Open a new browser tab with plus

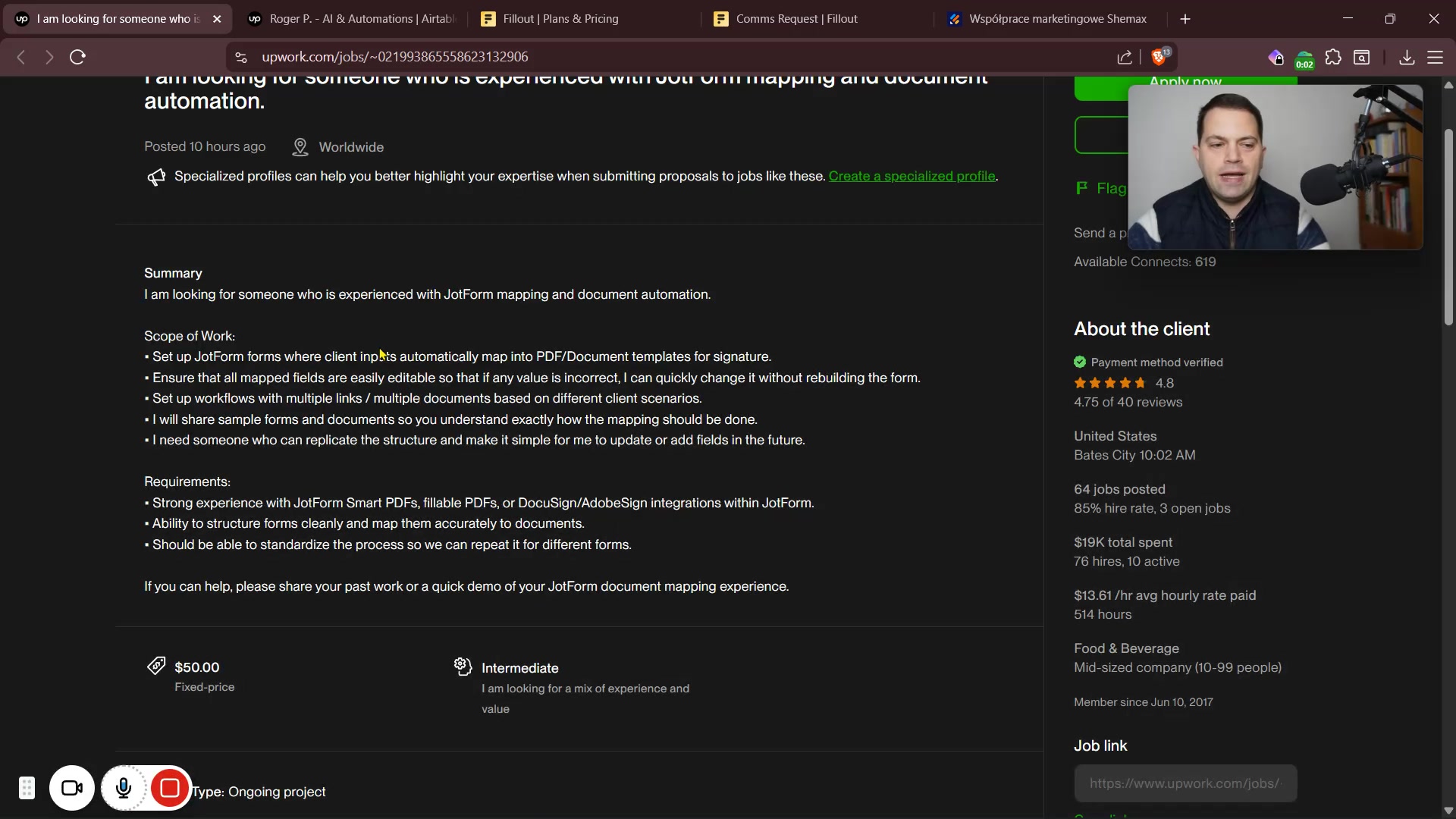point(1185,19)
